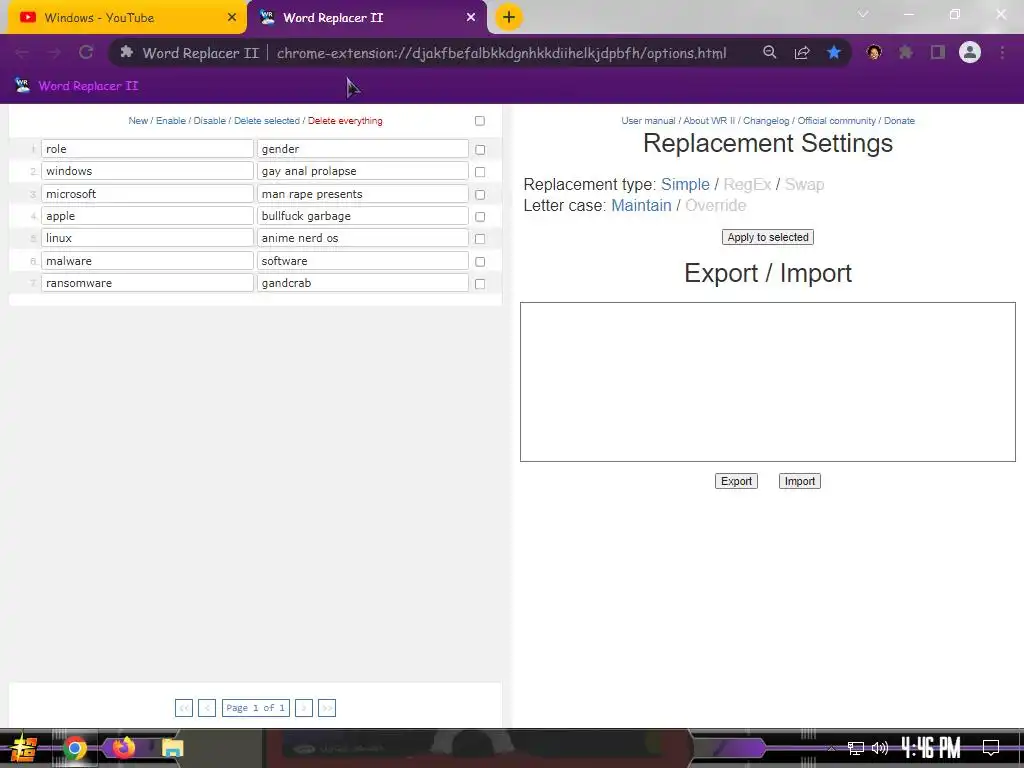Click the 'anime nerd os' replacement field
Viewport: 1024px width, 768px height.
pyautogui.click(x=362, y=238)
